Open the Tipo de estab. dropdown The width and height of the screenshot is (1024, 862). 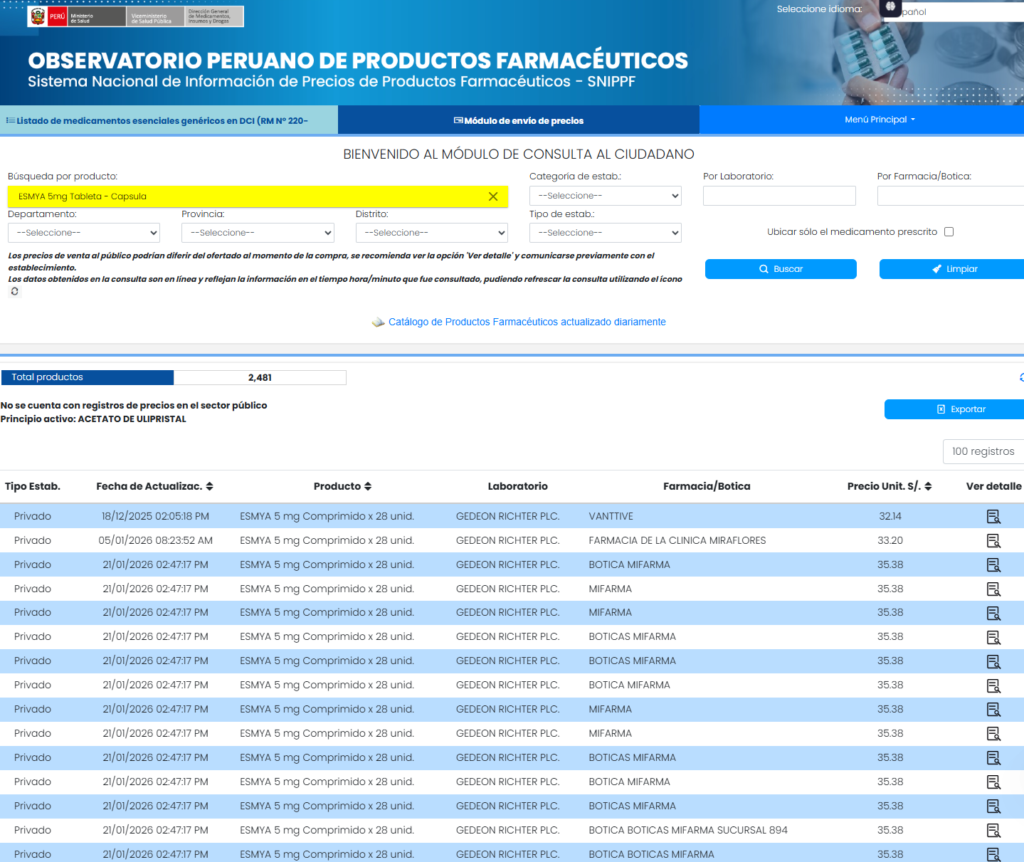point(605,232)
